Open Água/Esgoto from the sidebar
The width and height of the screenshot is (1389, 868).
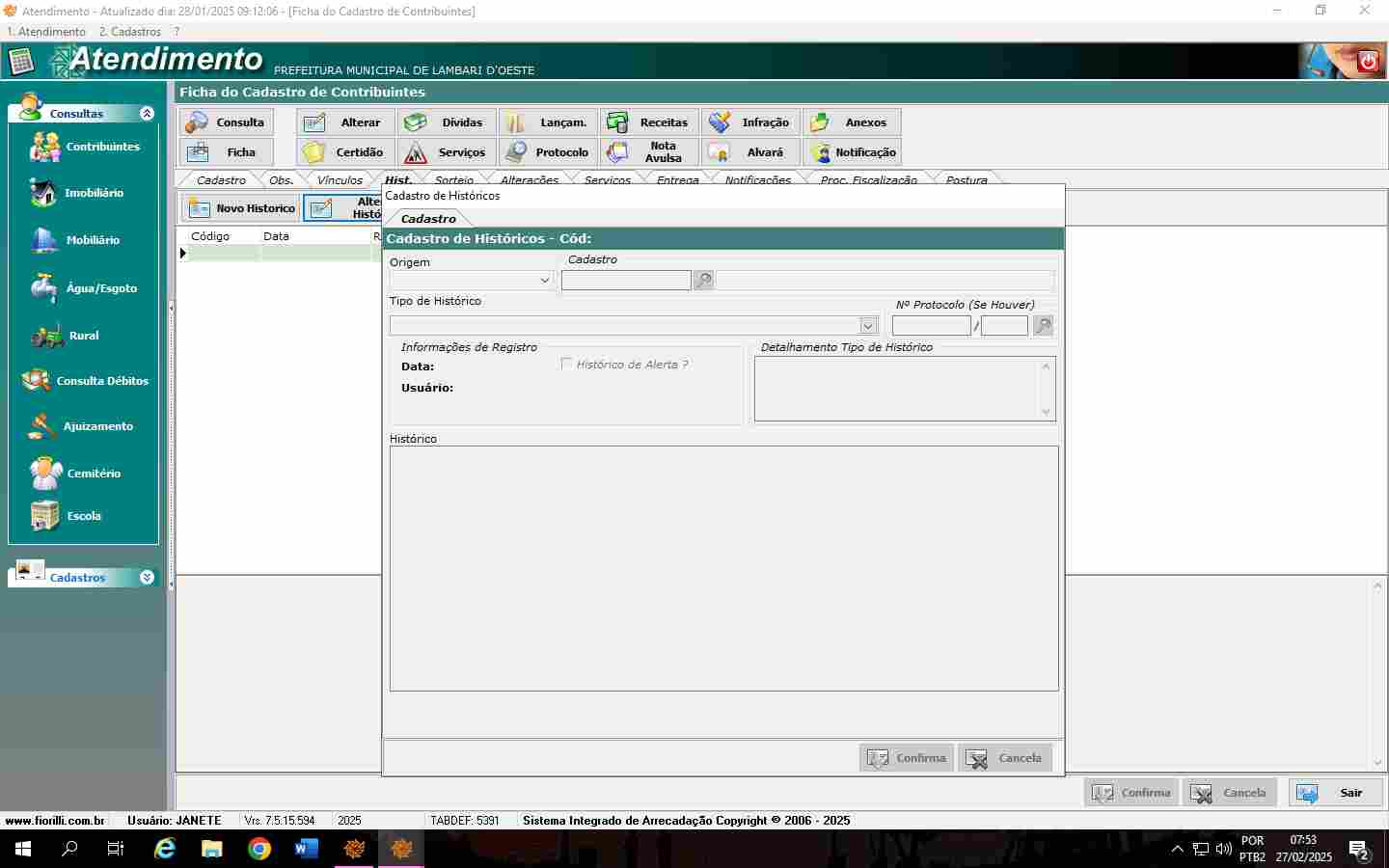(43, 287)
